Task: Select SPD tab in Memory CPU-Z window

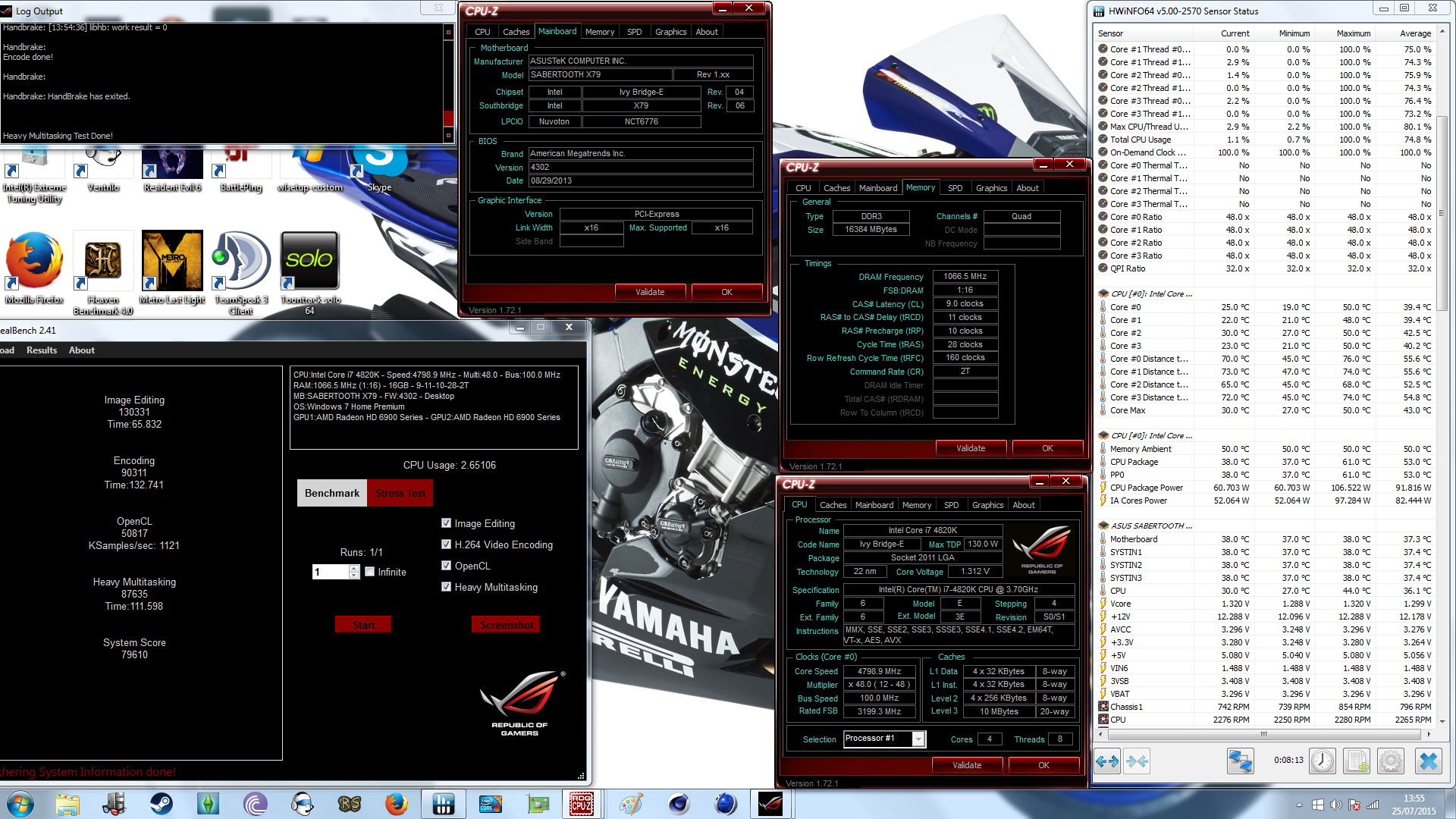Action: point(955,188)
